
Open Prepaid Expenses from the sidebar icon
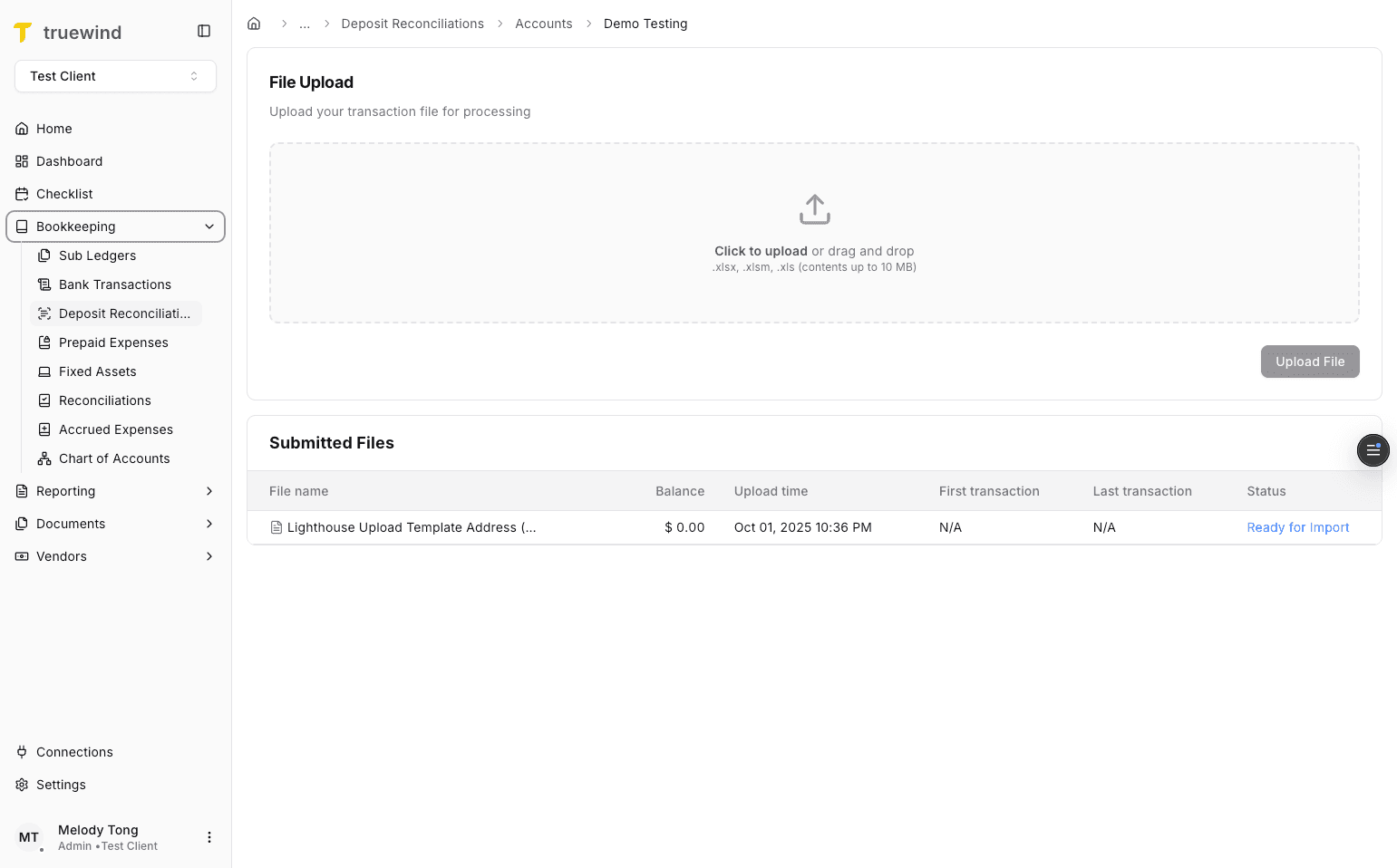[44, 342]
